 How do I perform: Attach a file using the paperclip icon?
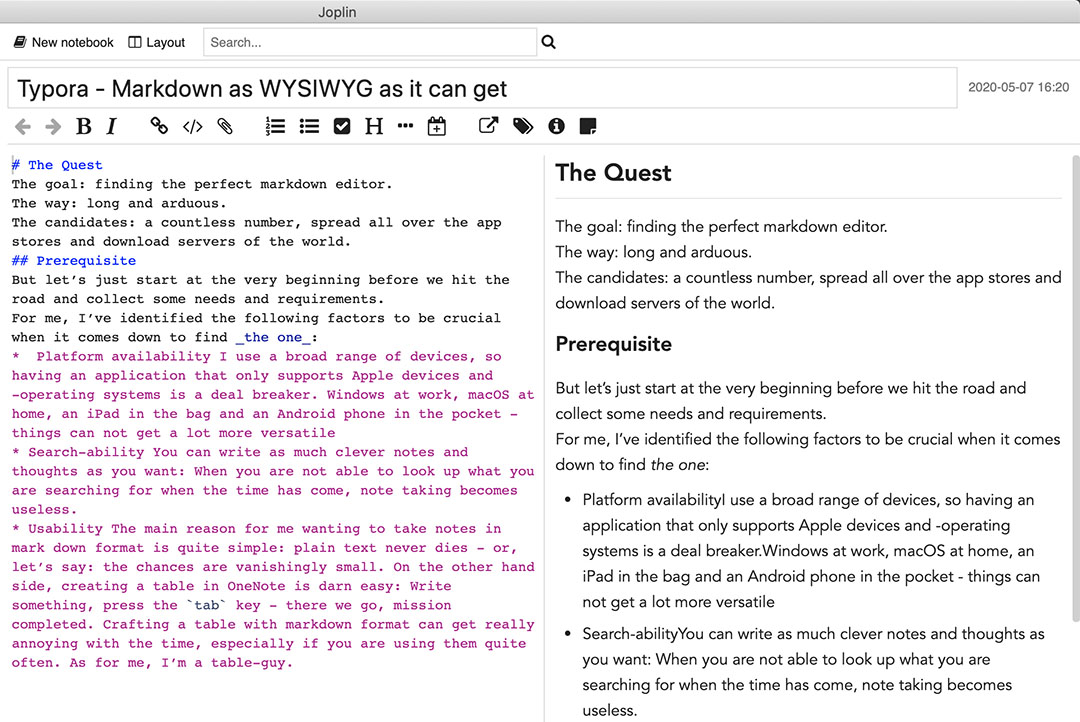pos(225,127)
